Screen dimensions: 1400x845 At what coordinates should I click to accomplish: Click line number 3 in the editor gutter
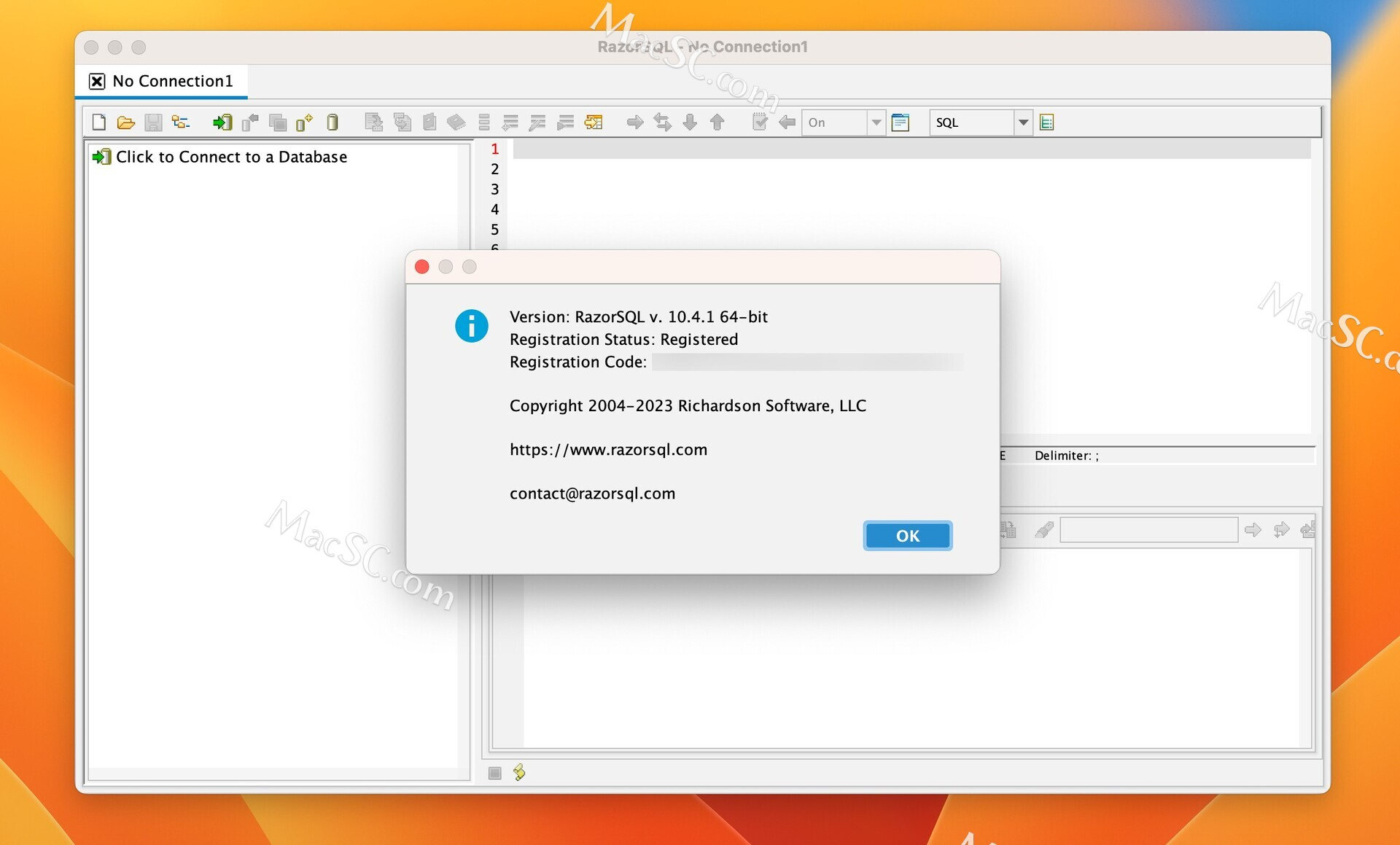click(x=495, y=190)
